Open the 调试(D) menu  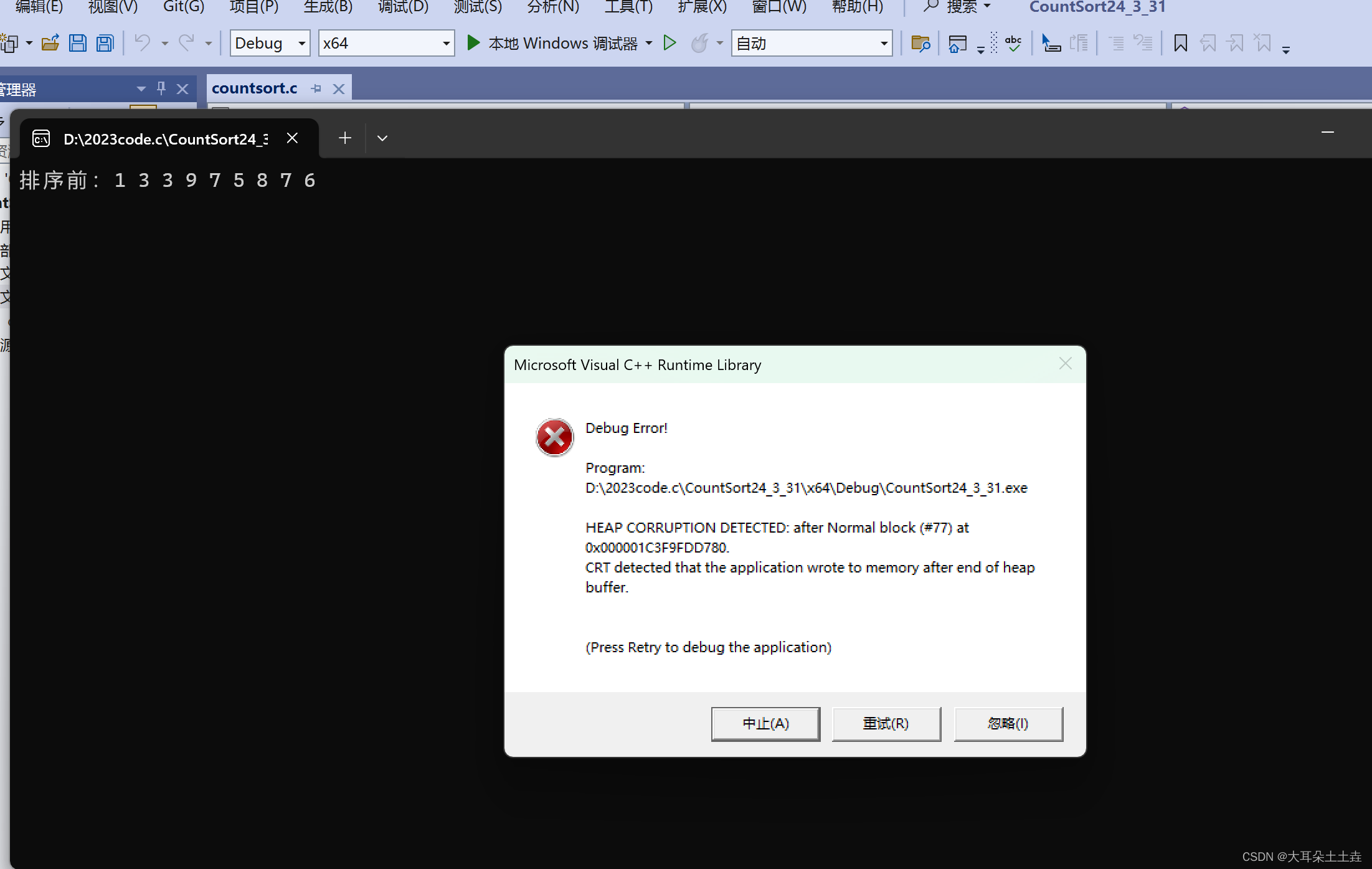[x=403, y=7]
